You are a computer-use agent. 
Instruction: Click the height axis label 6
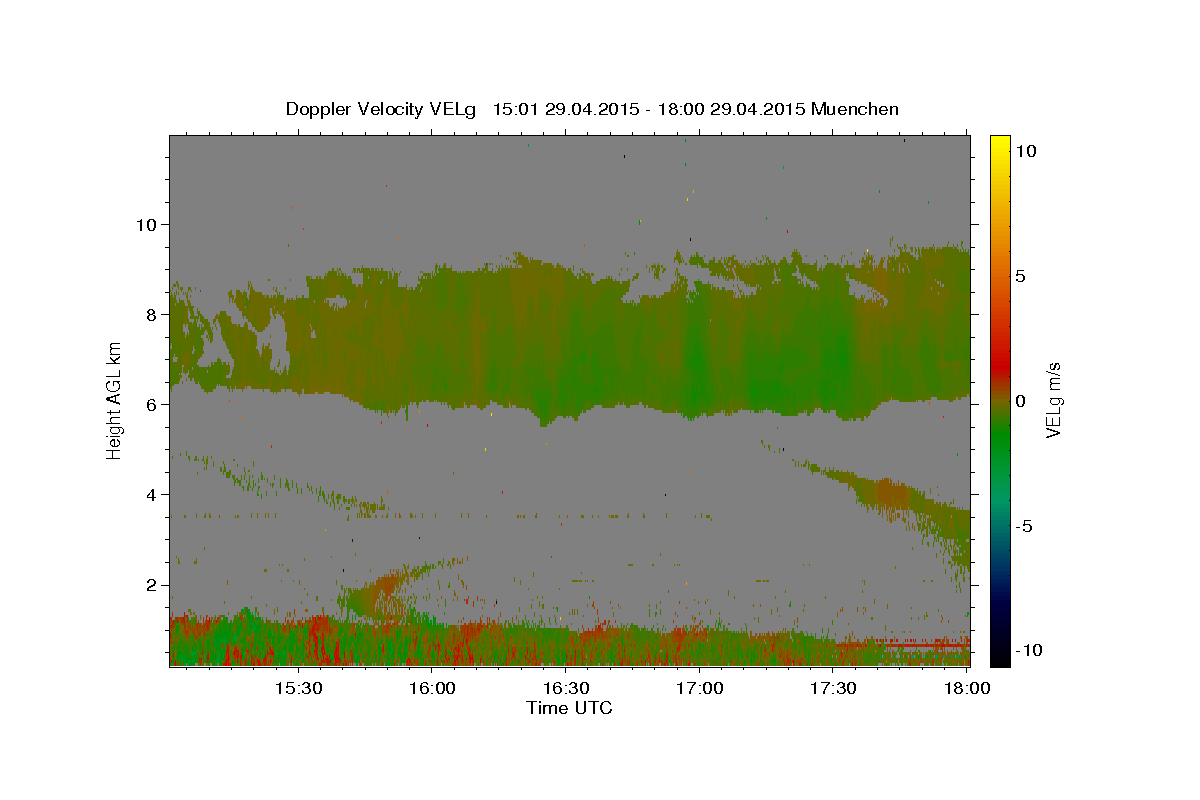[x=154, y=404]
